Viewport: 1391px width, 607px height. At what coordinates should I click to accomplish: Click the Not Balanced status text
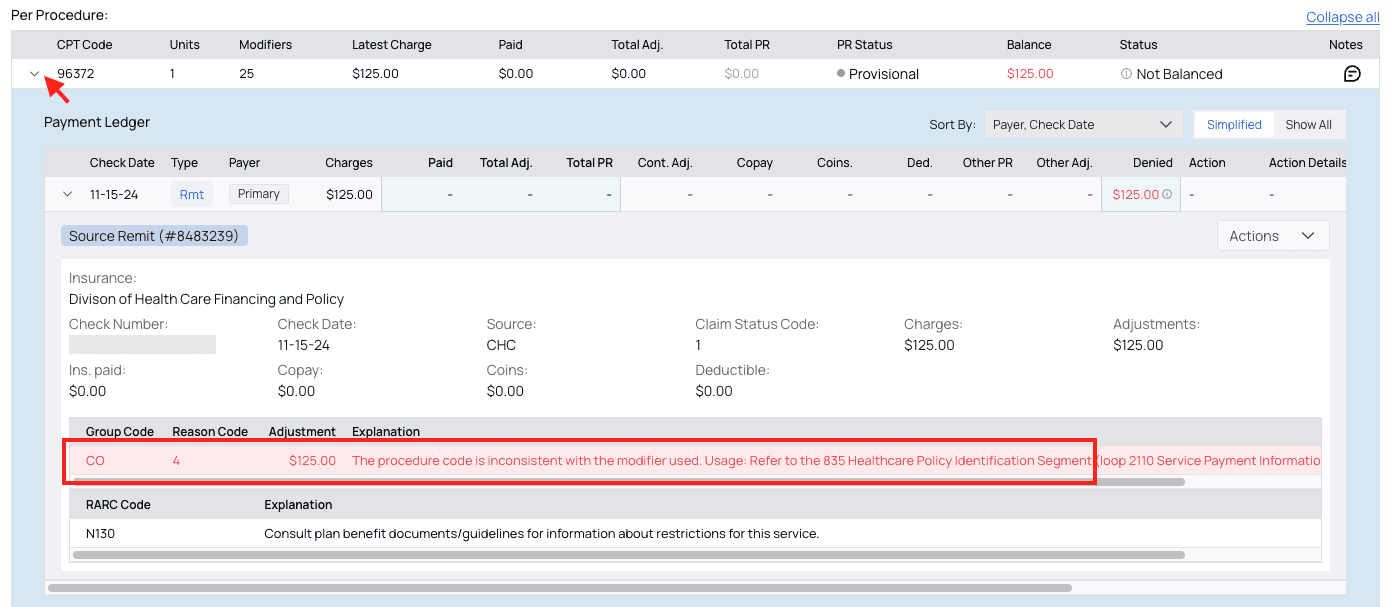click(1179, 74)
